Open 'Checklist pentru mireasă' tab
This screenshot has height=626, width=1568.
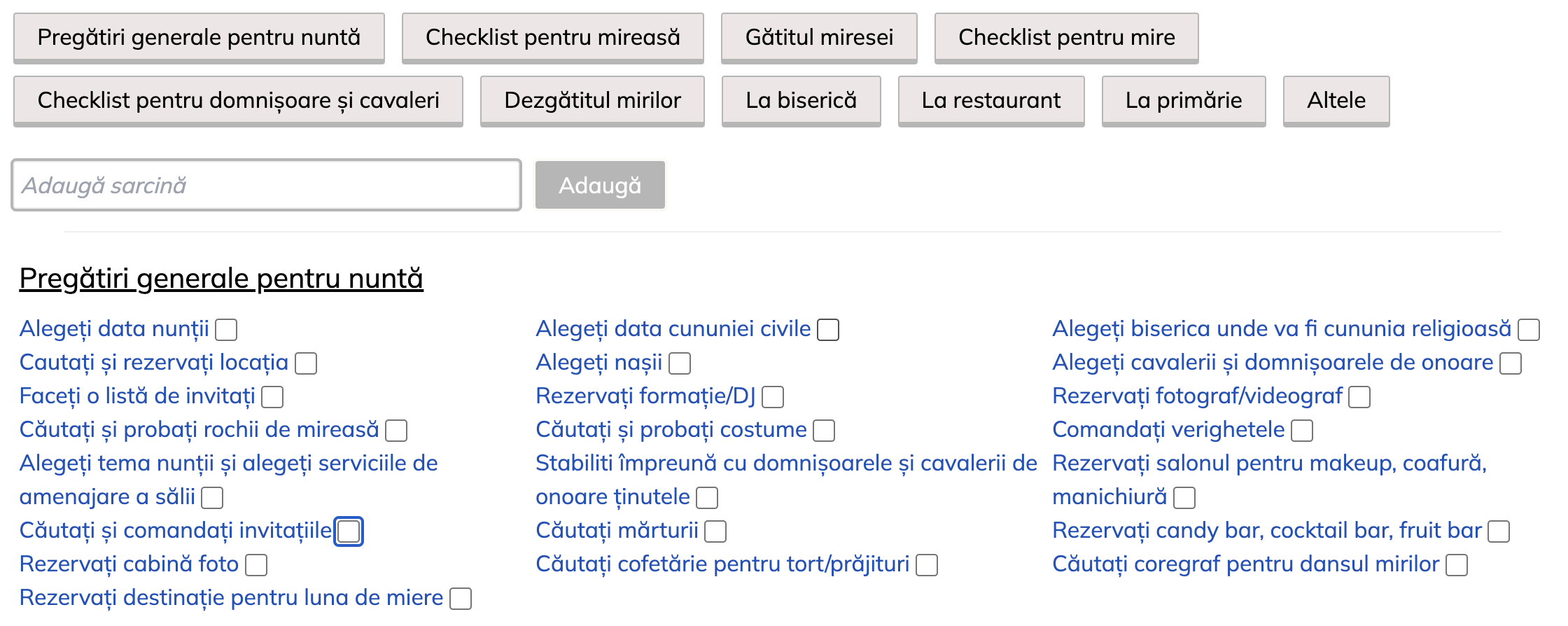pos(552,38)
